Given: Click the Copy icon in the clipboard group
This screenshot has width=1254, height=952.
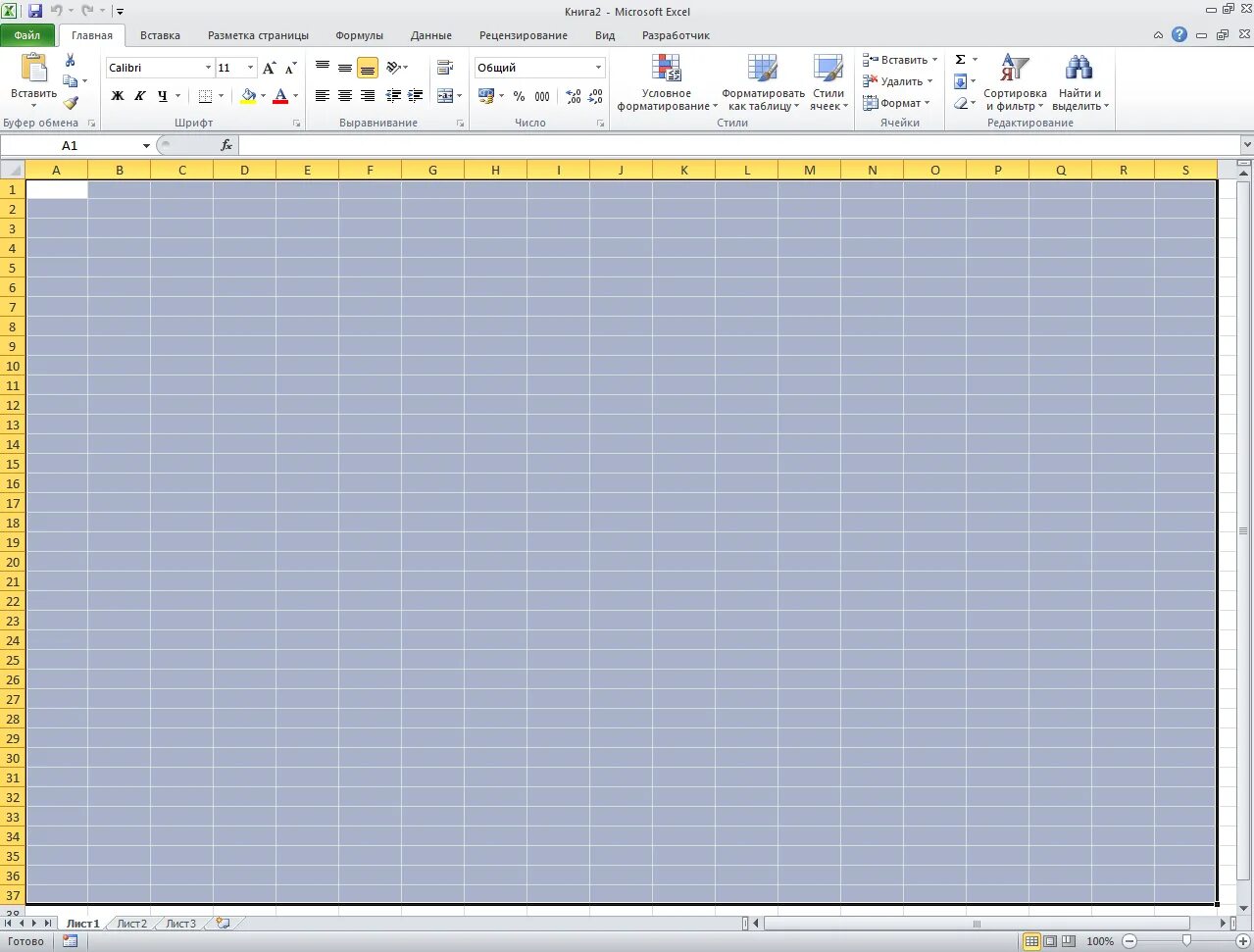Looking at the screenshot, I should click(x=70, y=81).
